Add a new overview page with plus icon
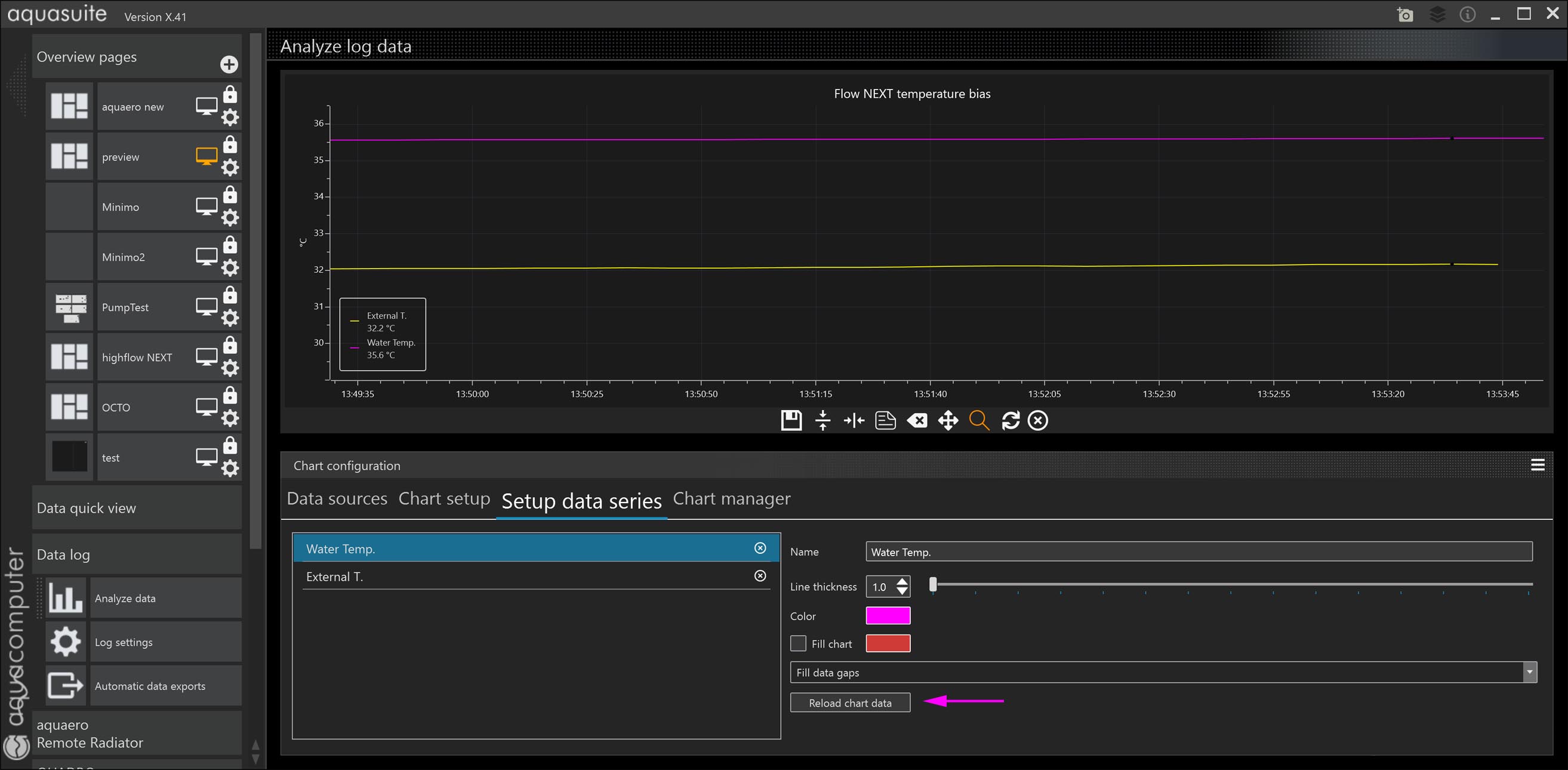The image size is (1568, 770). (x=229, y=64)
